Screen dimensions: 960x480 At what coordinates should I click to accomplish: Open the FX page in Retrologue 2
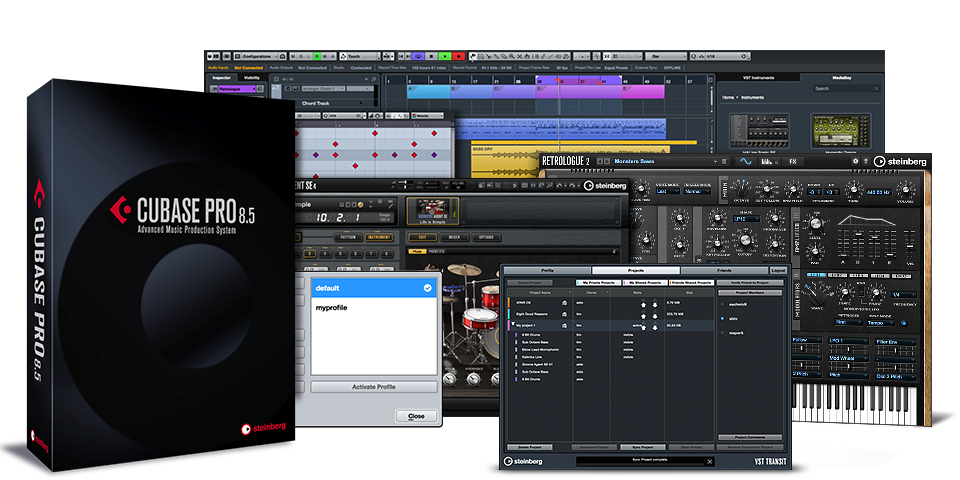793,161
